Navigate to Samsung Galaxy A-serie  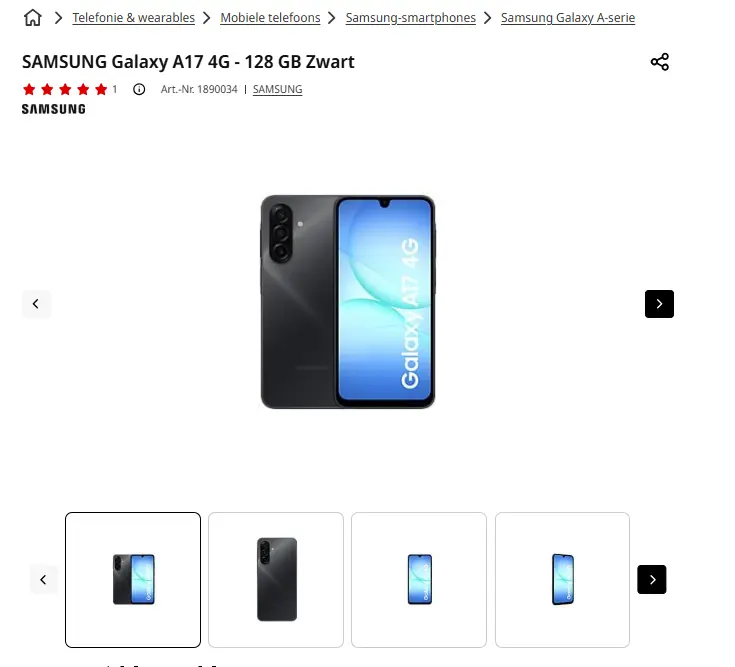click(568, 18)
